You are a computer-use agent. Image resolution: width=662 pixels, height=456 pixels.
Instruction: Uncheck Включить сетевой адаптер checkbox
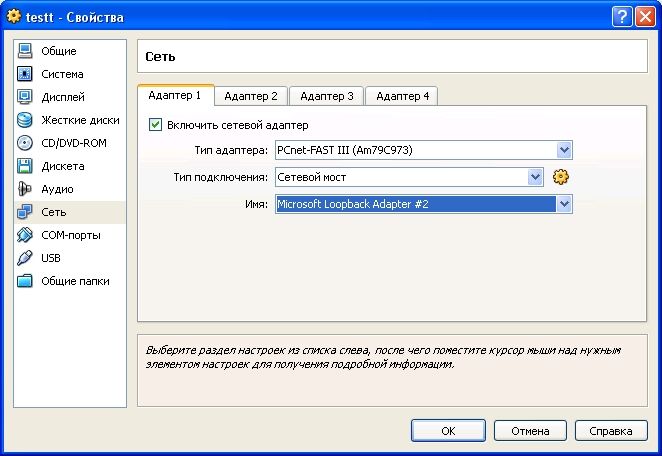155,125
